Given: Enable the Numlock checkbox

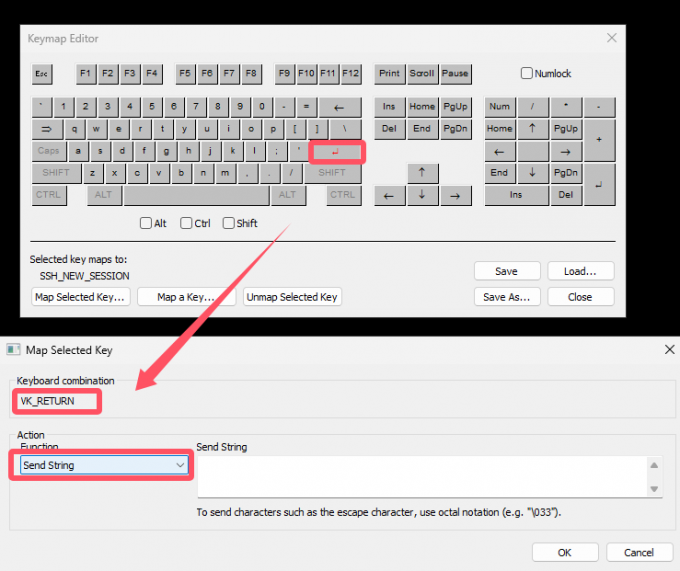Looking at the screenshot, I should [526, 73].
